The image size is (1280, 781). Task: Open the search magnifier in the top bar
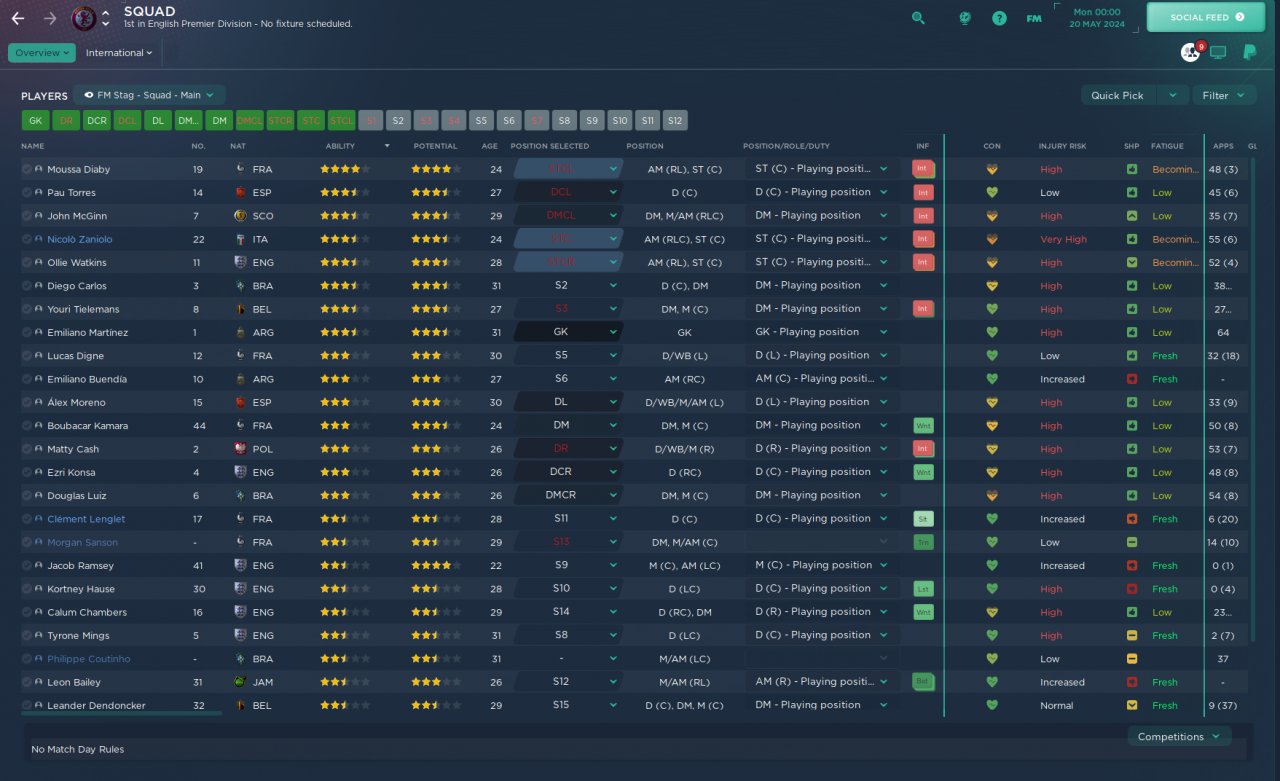[x=918, y=18]
